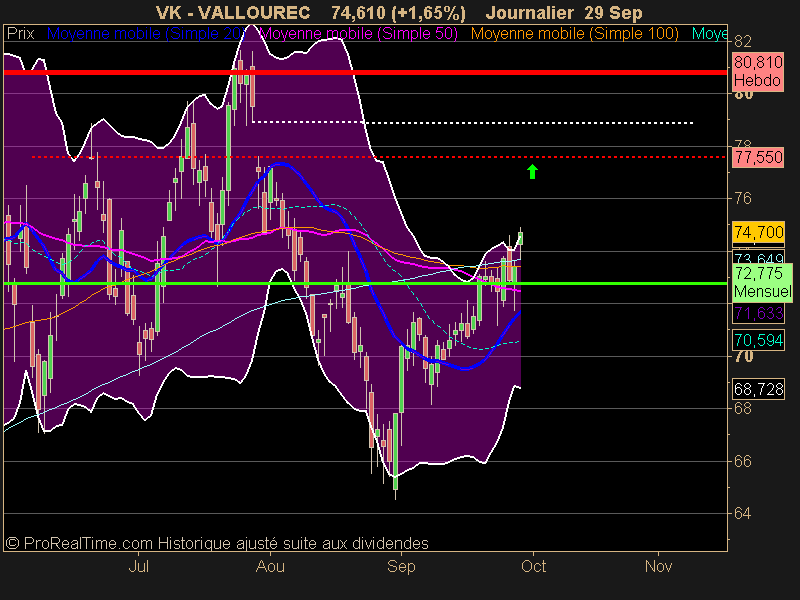Click the 80,810 Hebdo resistance price label

(758, 71)
